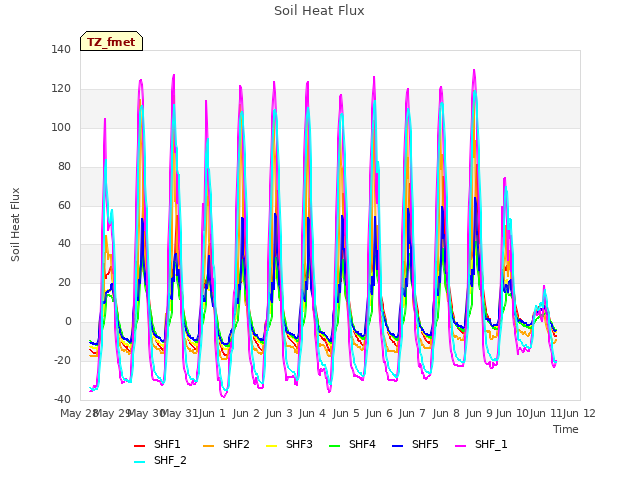Click the Jun 3 x-axis tick label
This screenshot has width=640, height=480.
pos(279,413)
